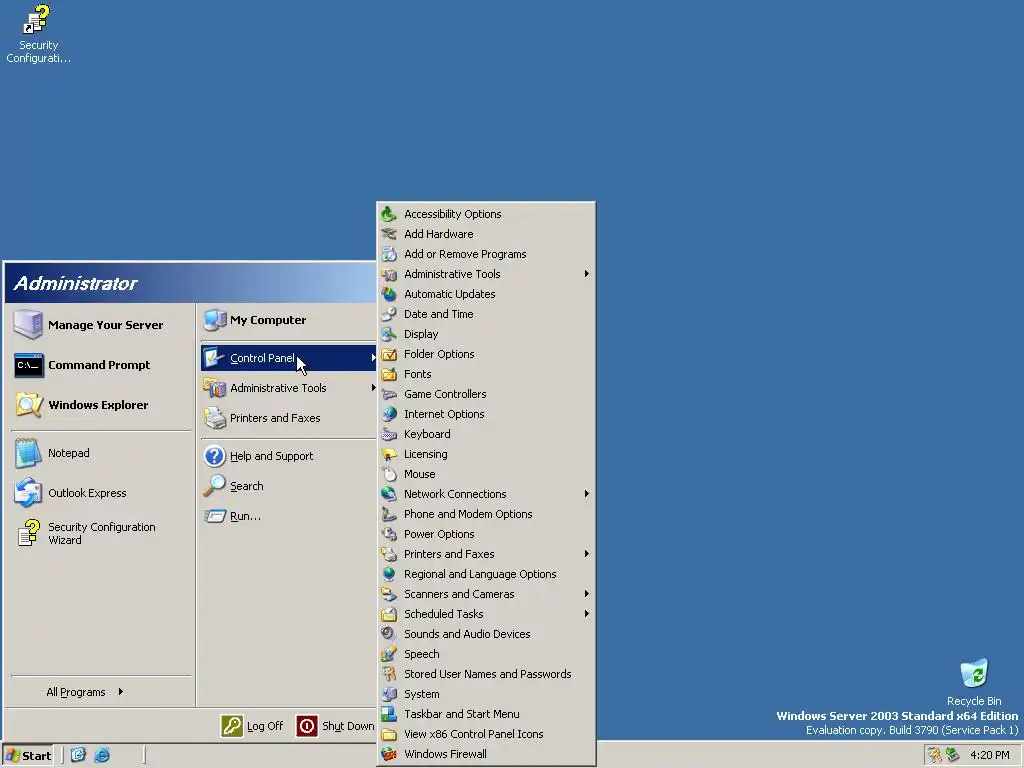Click the taskbar clock showing 4:20 PM
Screen dimensions: 1024x768
[989, 756]
